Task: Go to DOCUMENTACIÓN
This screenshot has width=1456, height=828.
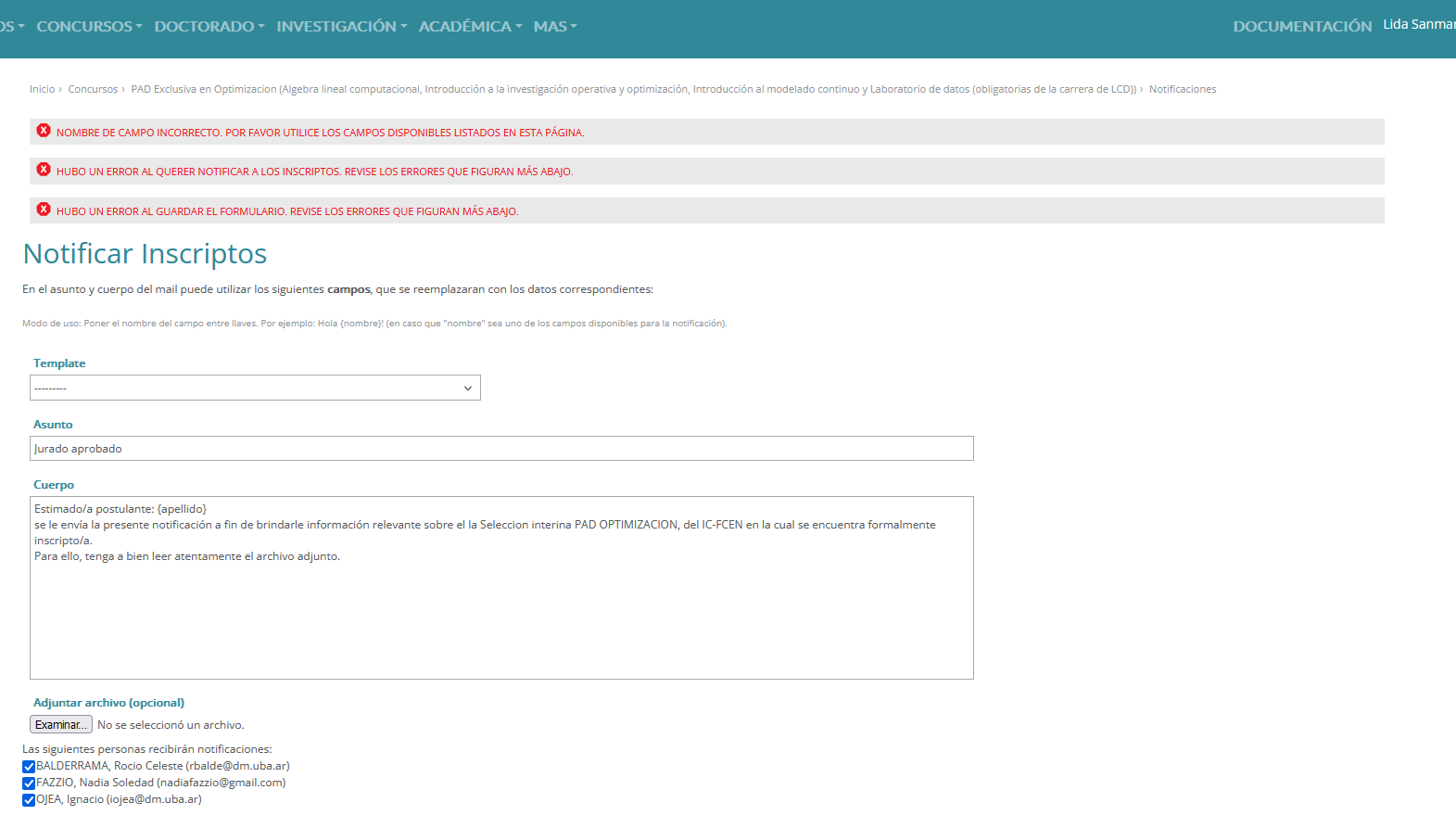Action: click(x=1302, y=27)
